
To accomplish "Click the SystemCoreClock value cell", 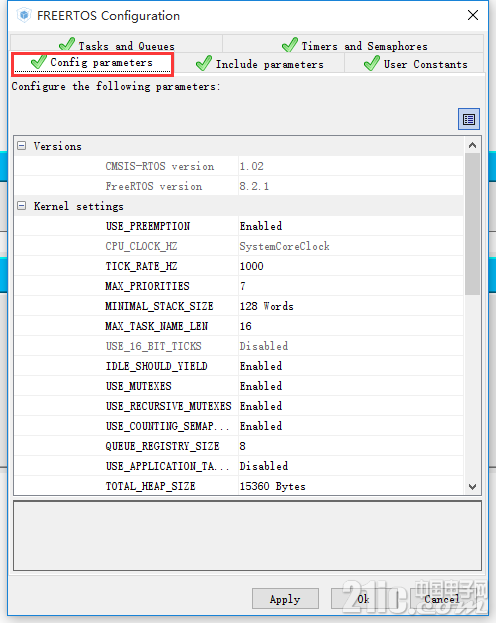I will tap(351, 246).
